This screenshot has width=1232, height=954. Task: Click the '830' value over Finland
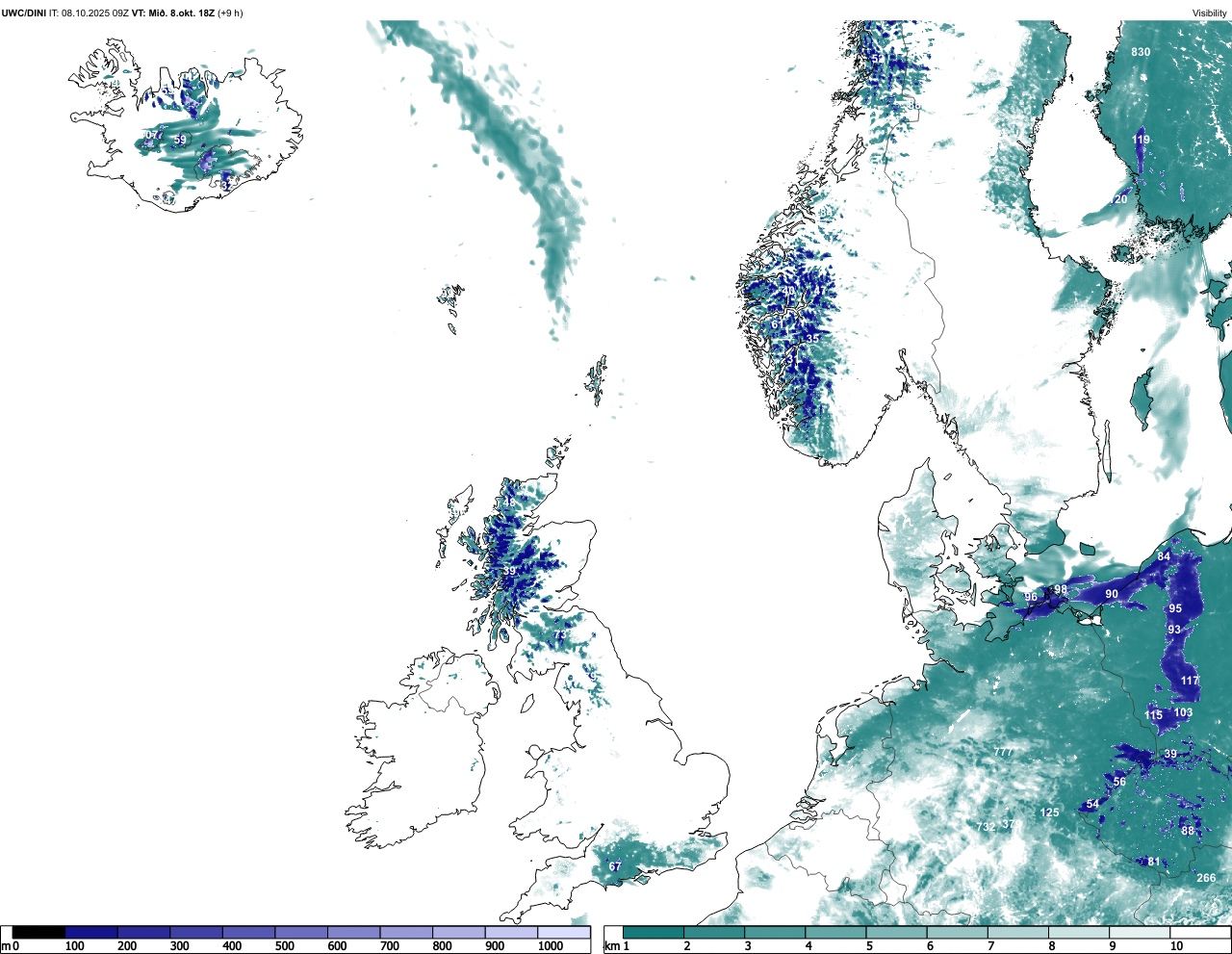point(1141,52)
